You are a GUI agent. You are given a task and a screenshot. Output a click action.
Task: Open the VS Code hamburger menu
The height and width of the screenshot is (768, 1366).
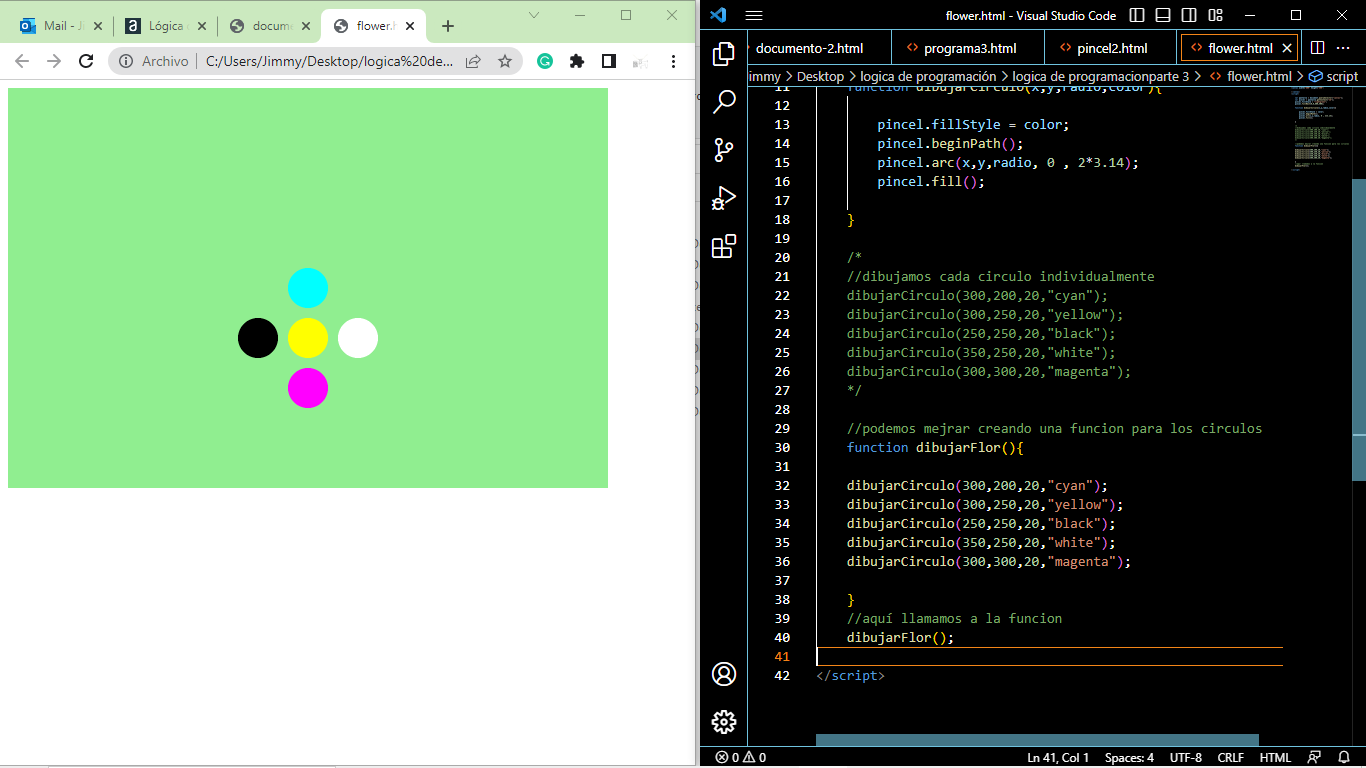point(754,15)
